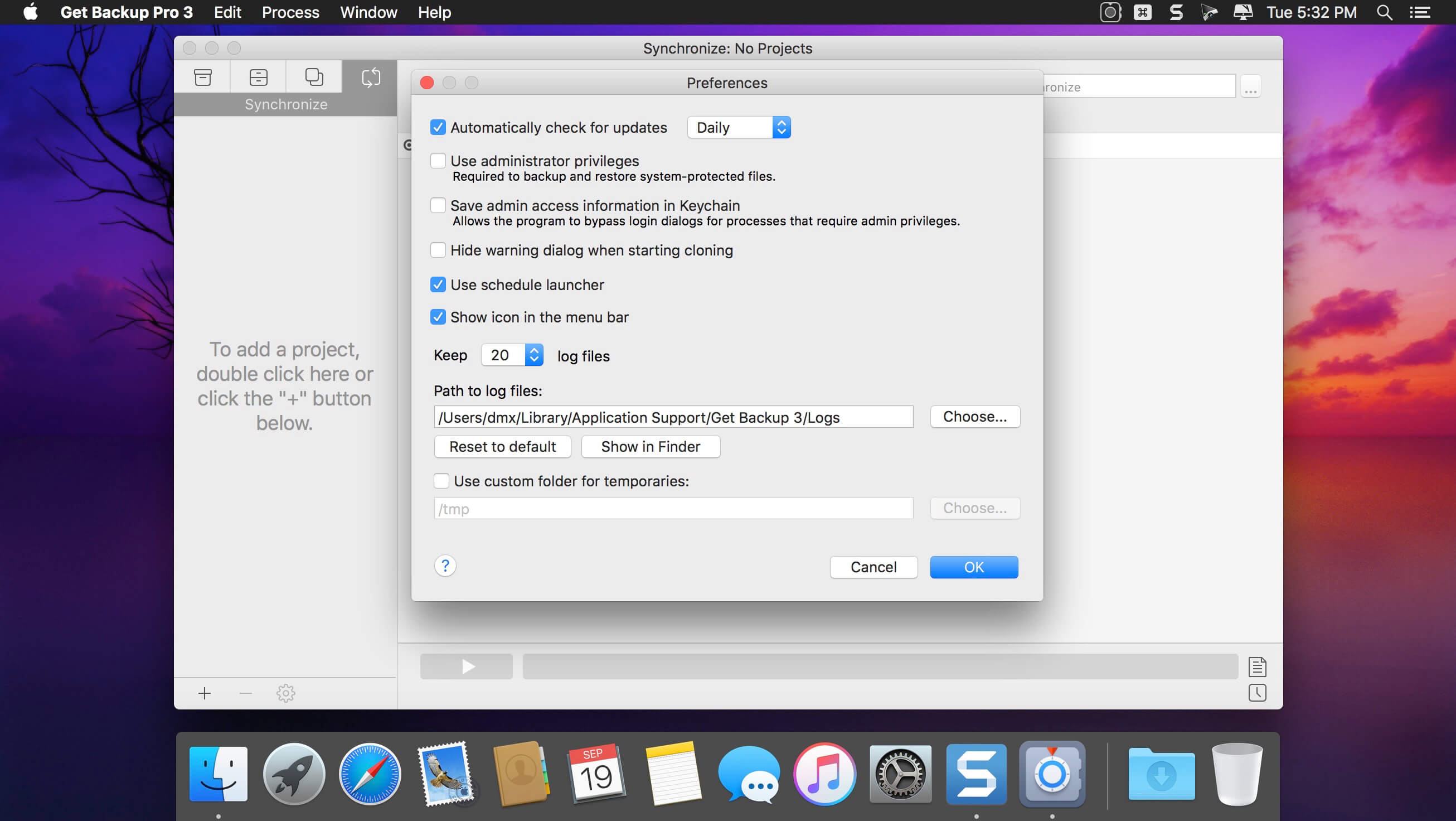This screenshot has width=1456, height=821.
Task: Open the log document icon
Action: click(1257, 667)
